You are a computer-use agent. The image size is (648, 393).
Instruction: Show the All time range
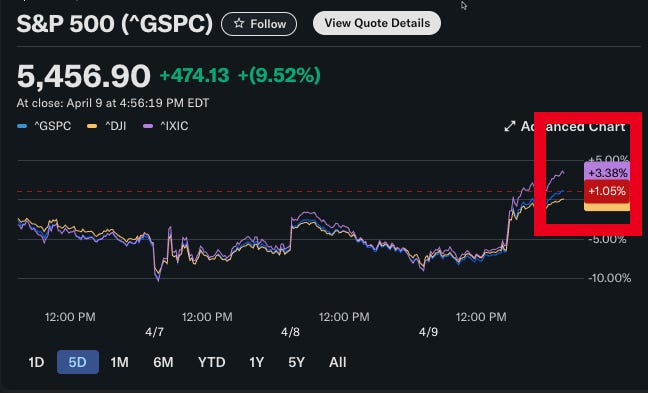point(338,362)
